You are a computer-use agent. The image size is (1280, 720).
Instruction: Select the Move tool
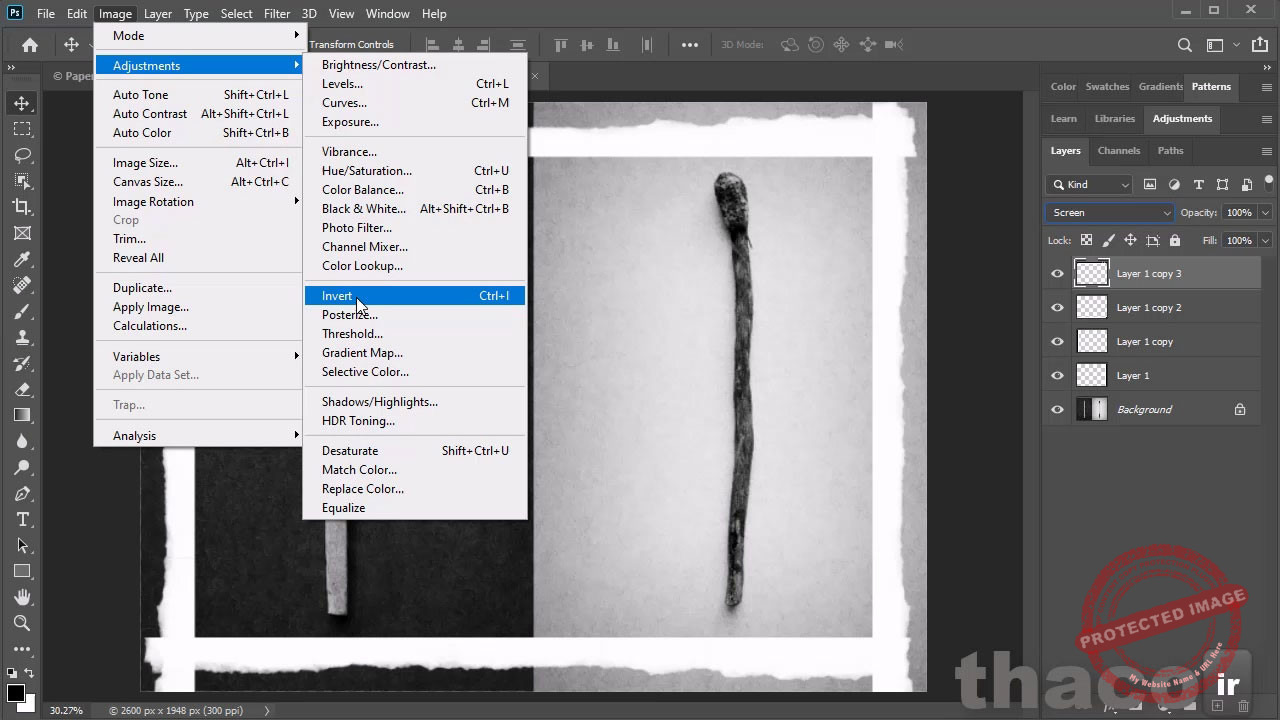click(x=22, y=102)
